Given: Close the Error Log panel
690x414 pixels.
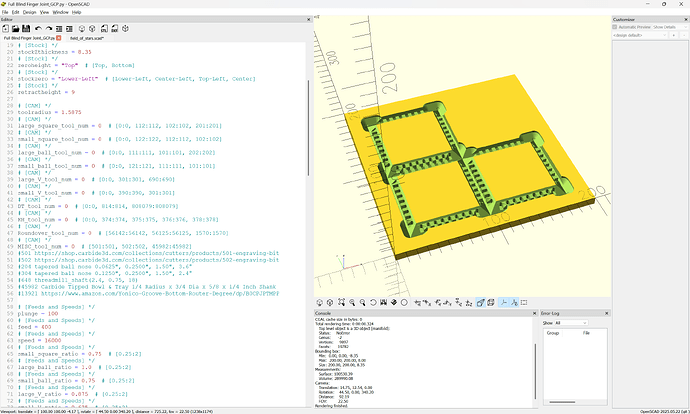Looking at the screenshot, I should 607,313.
